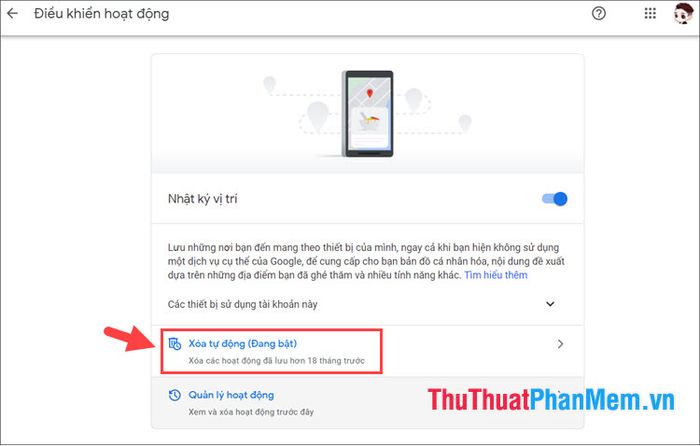Click 'Các thiết bị sử dụng tài khoản này' row text

(x=242, y=304)
